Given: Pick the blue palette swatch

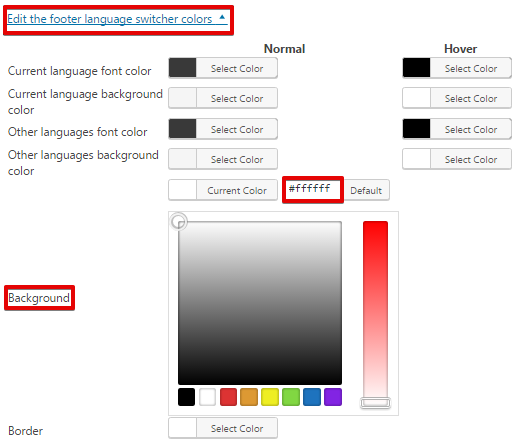Looking at the screenshot, I should point(312,397).
